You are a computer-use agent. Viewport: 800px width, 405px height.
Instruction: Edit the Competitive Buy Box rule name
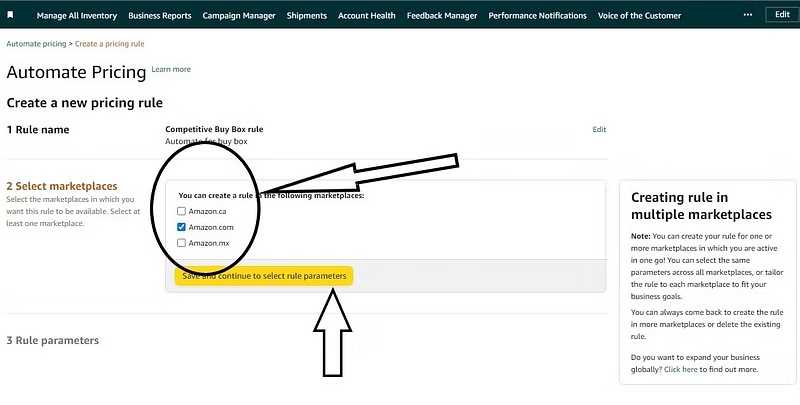click(599, 130)
